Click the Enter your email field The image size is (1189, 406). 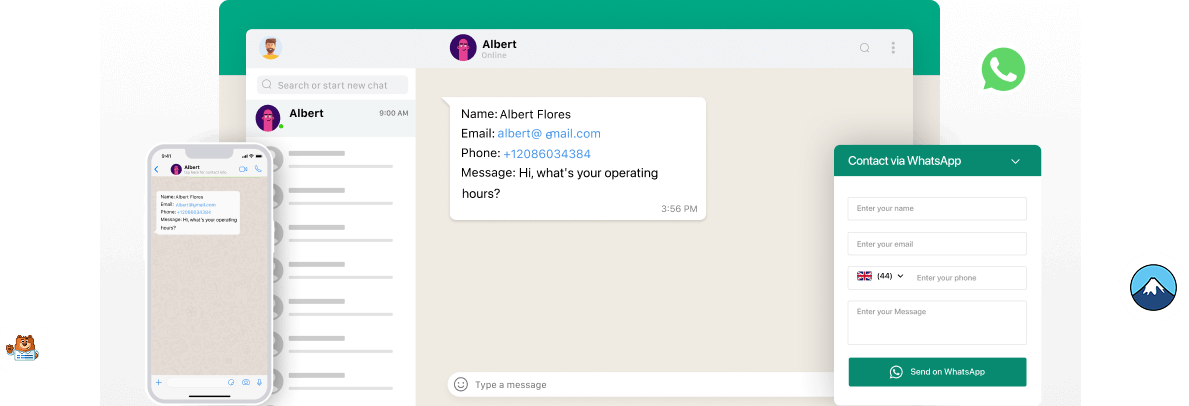(x=937, y=244)
